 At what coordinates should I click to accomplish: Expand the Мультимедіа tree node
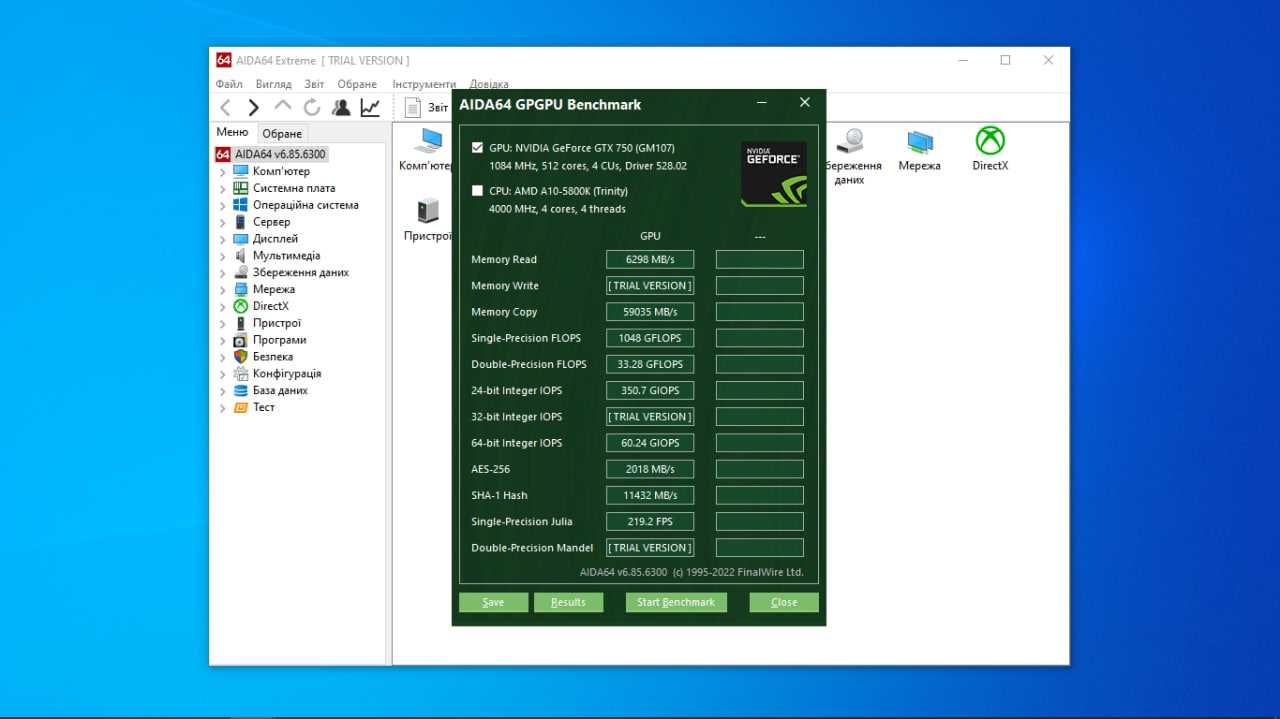pyautogui.click(x=223, y=257)
